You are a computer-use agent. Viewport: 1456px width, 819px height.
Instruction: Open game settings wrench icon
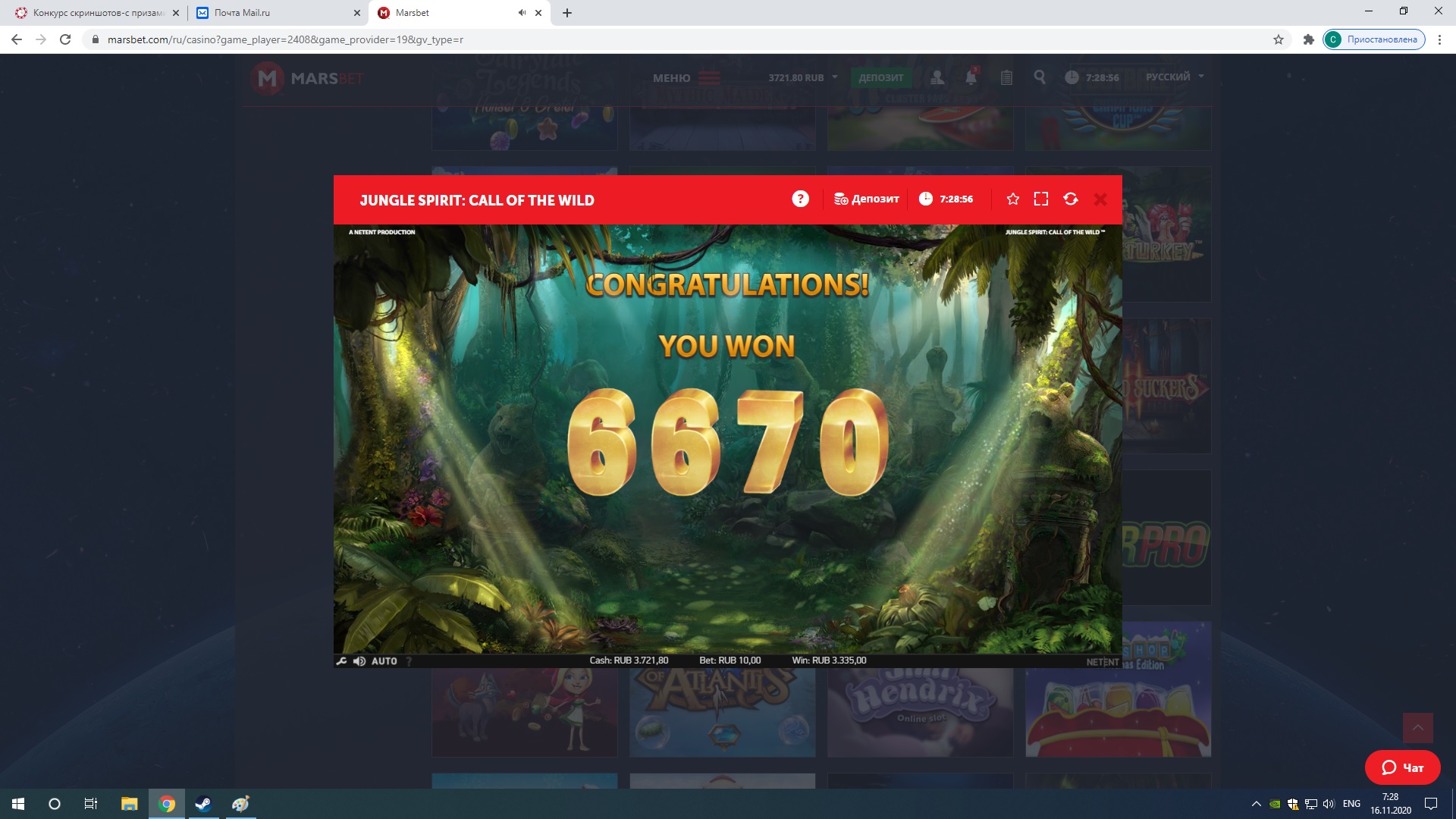[x=342, y=661]
